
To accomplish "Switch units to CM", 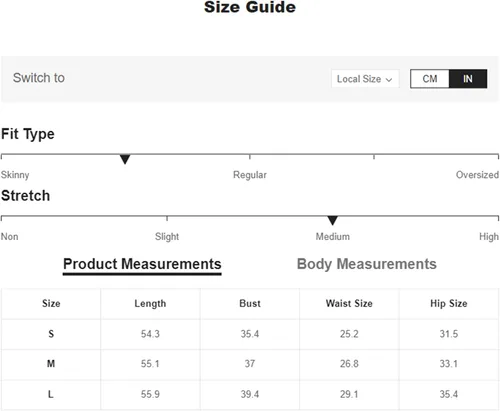I will 430,79.
